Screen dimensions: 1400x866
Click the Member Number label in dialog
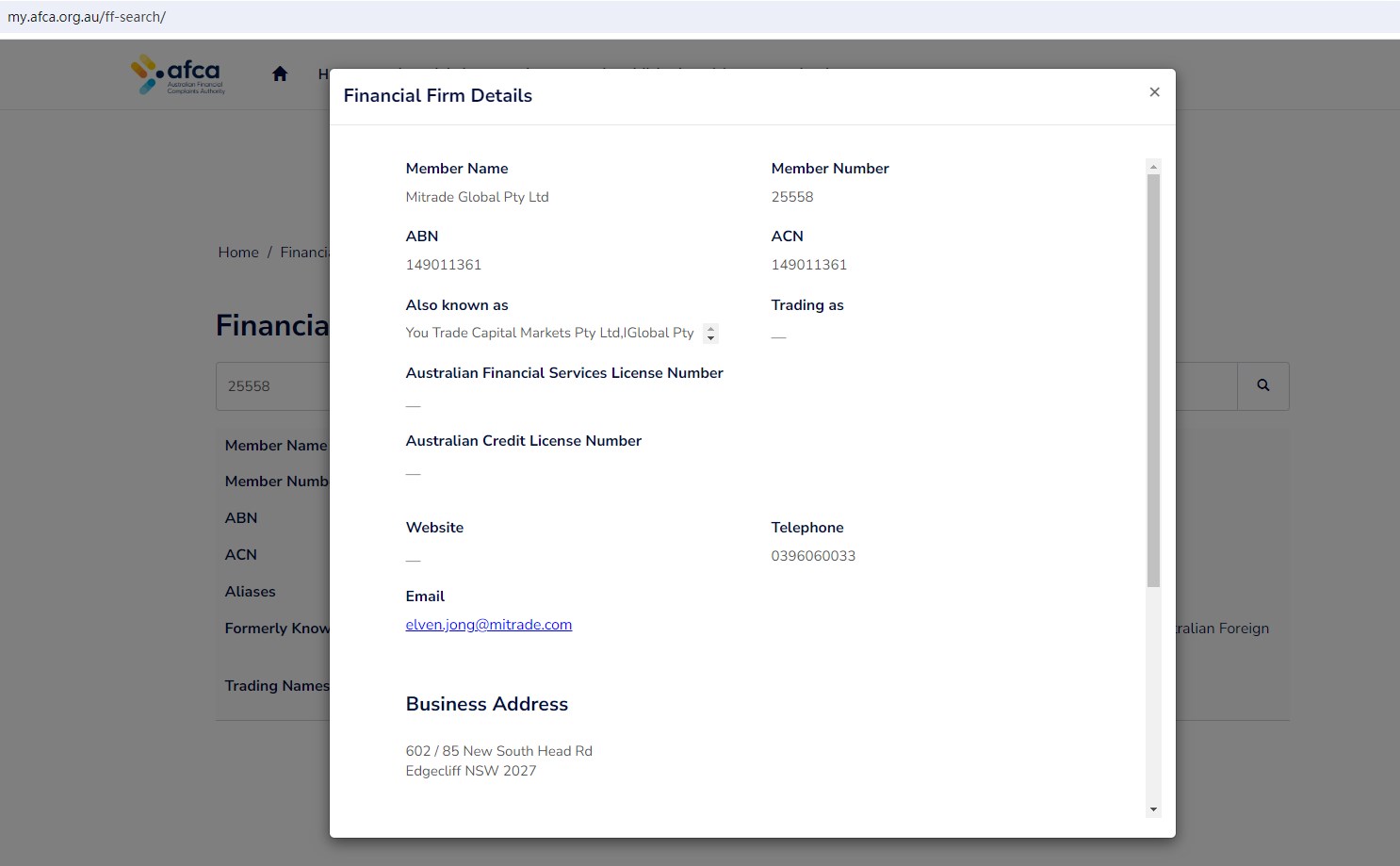click(x=830, y=169)
